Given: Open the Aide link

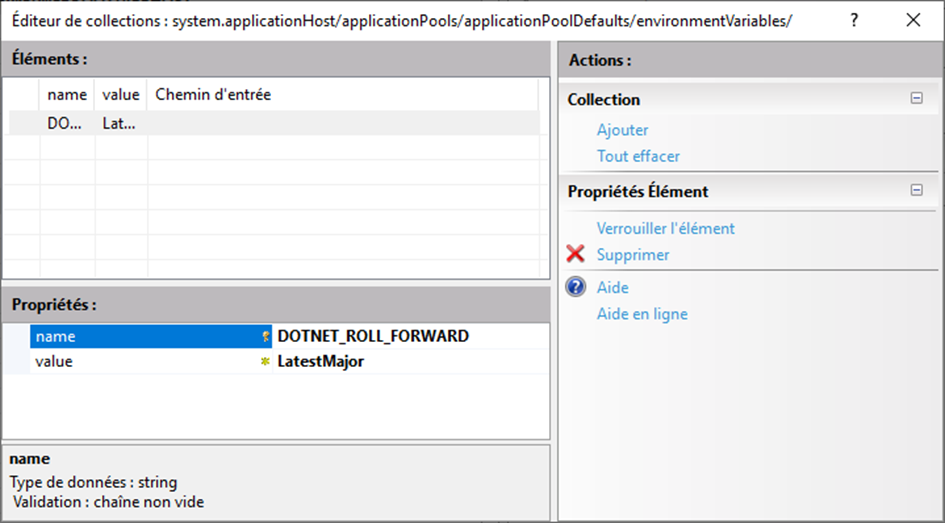Looking at the screenshot, I should [x=612, y=288].
